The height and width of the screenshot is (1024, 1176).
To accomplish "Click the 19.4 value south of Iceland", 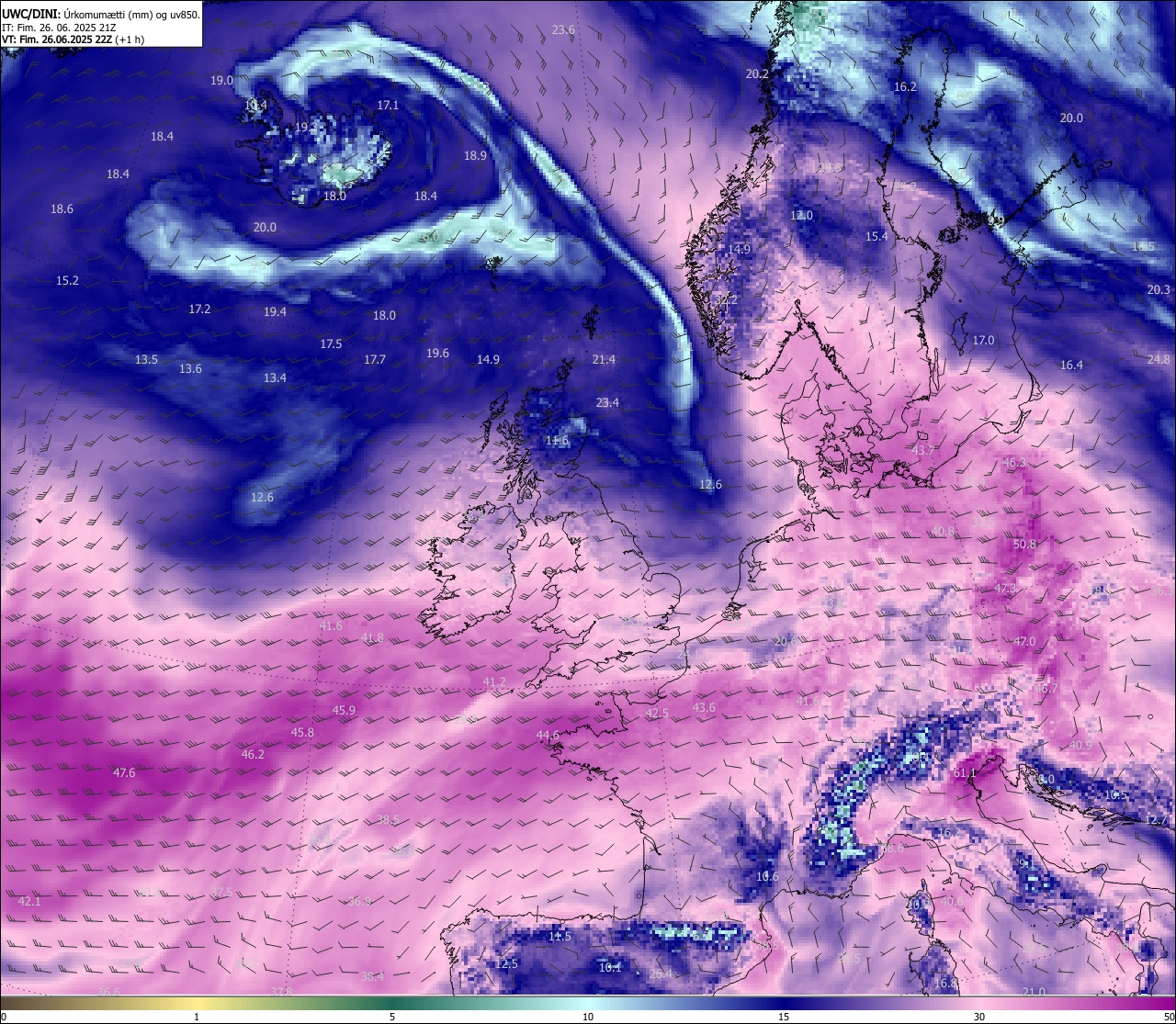I will [275, 312].
